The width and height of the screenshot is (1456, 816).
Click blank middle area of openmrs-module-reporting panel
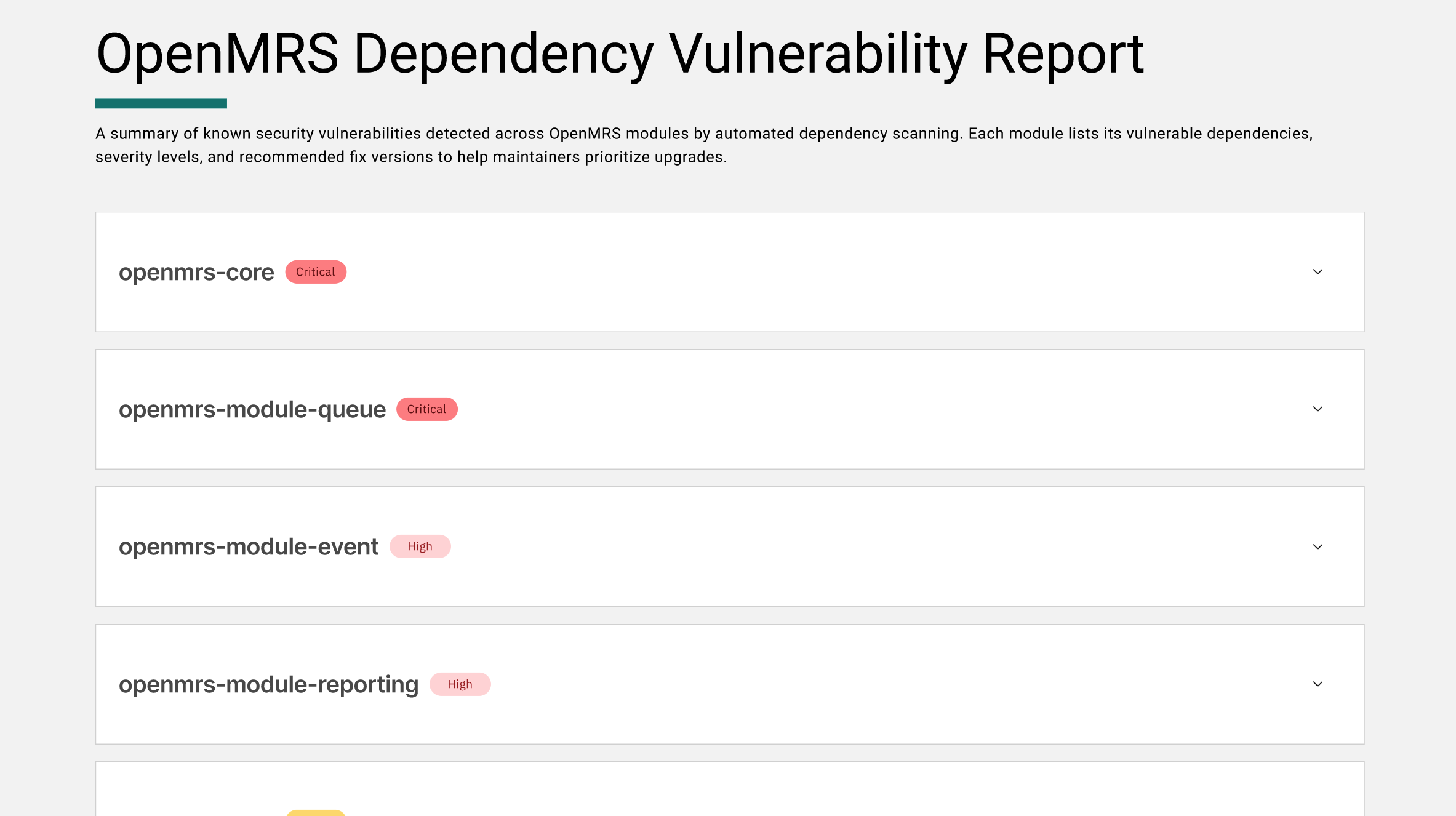(862, 684)
